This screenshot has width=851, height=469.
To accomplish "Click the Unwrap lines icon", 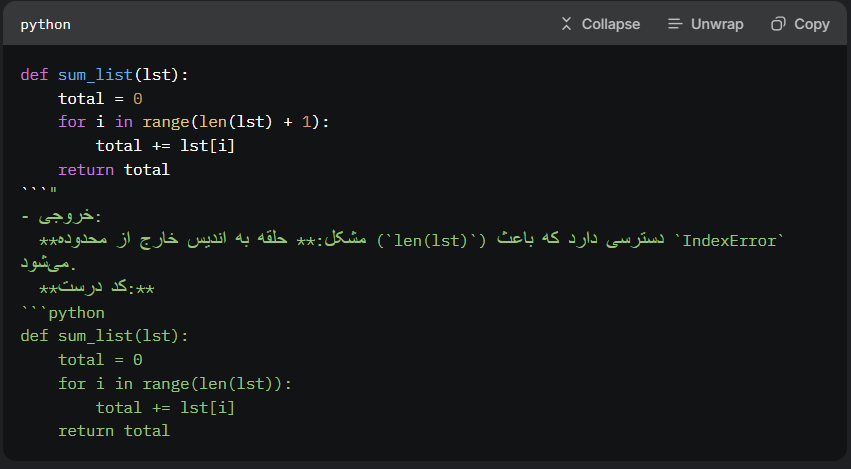I will 675,24.
